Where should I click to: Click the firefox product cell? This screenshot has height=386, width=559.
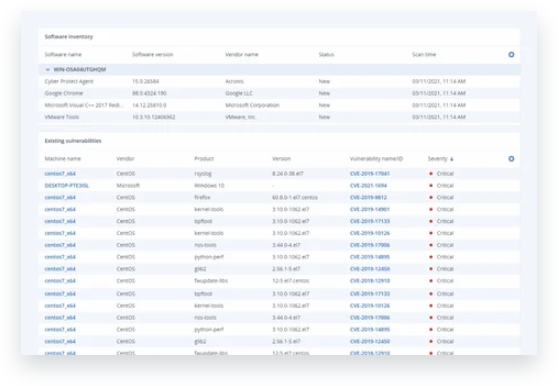click(x=202, y=197)
